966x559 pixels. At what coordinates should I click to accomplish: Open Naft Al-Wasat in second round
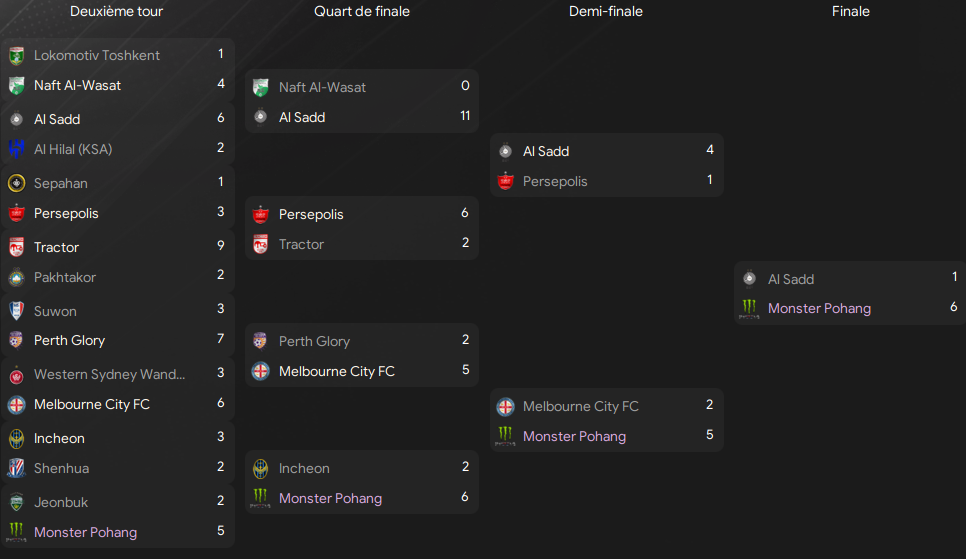click(x=78, y=85)
